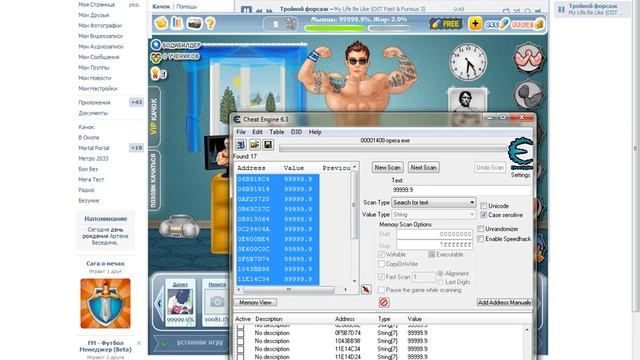Click the open file folder icon in Cheat Engine
This screenshot has width=640, height=360.
pos(255,145)
